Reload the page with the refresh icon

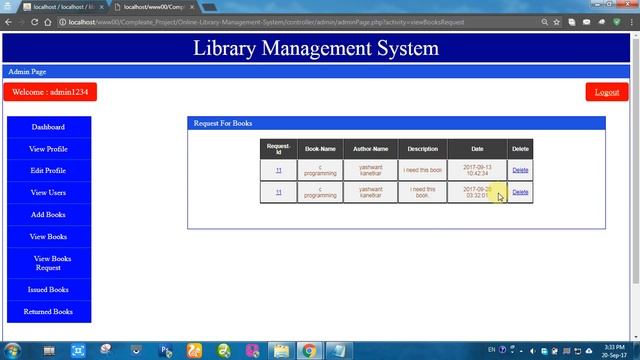point(35,22)
